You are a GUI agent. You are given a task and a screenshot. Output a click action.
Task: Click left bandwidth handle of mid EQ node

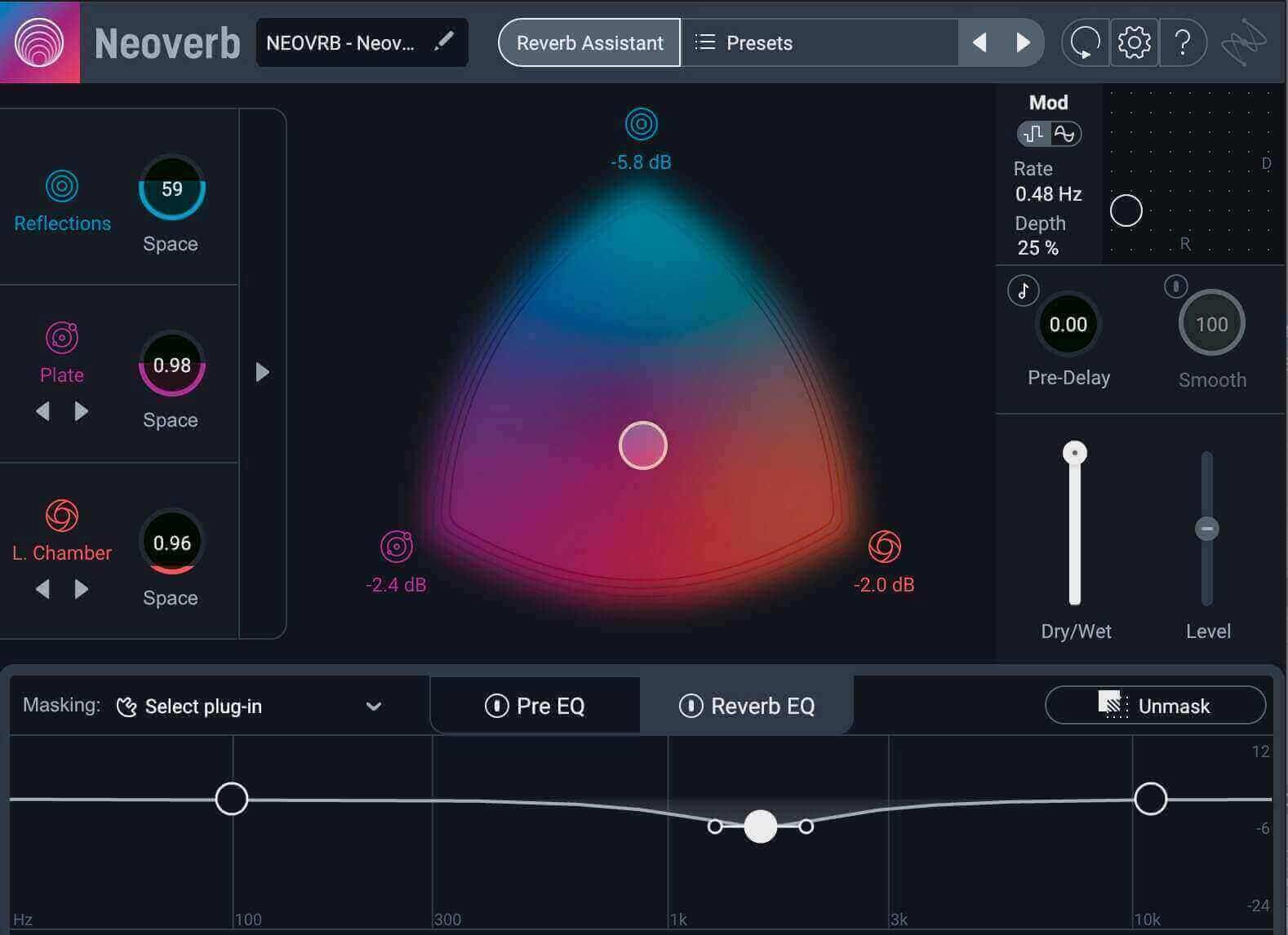pos(715,826)
